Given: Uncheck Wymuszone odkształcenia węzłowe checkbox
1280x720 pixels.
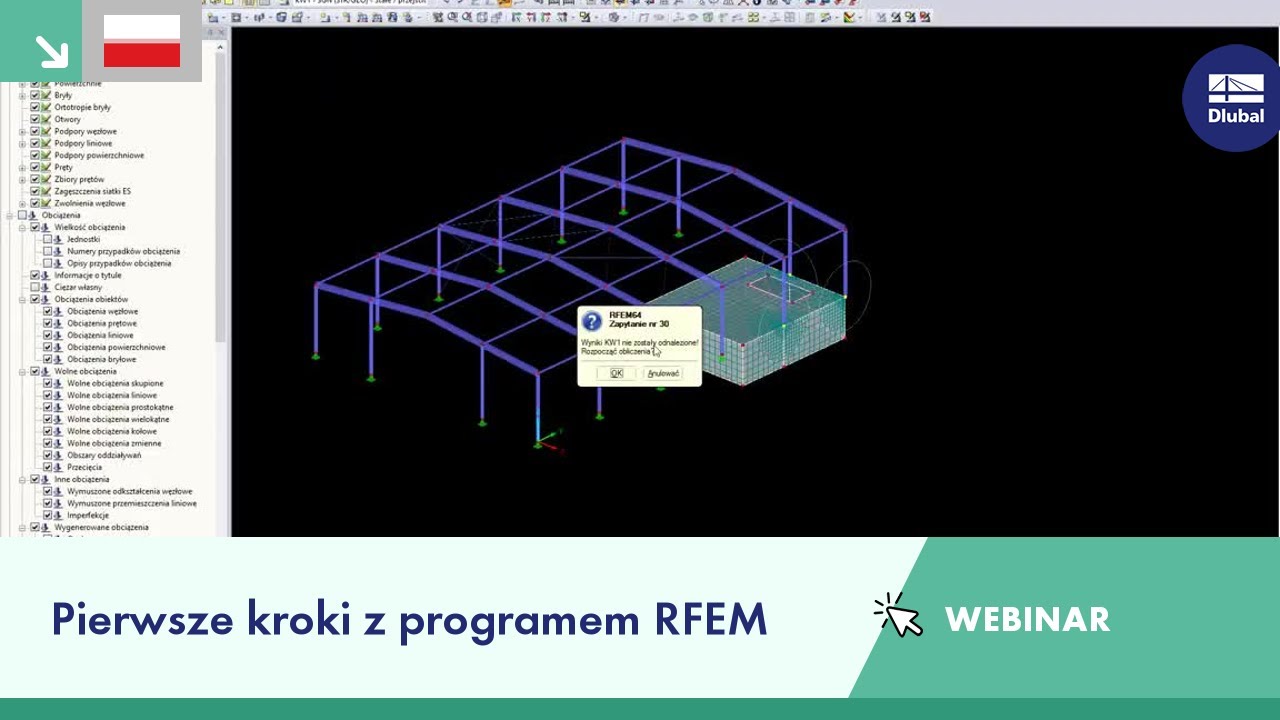Looking at the screenshot, I should point(47,491).
